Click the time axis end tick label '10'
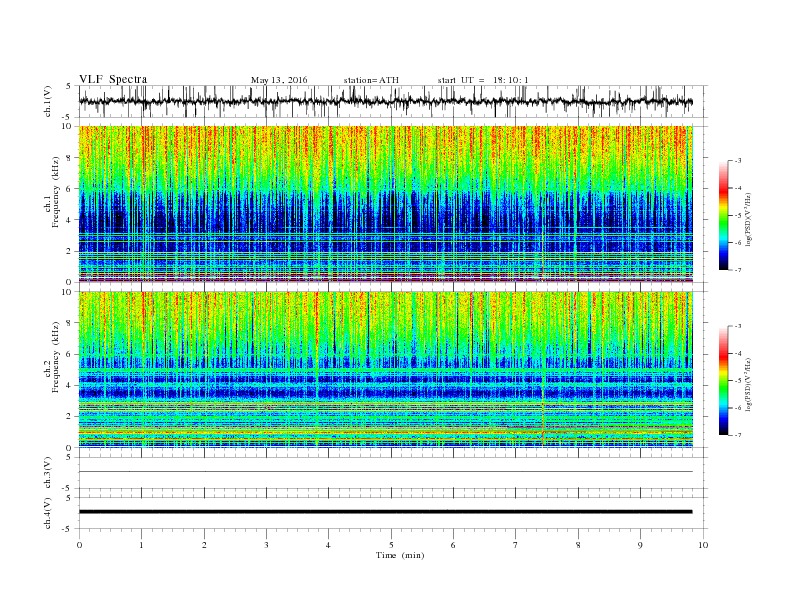The height and width of the screenshot is (612, 792). [x=703, y=545]
